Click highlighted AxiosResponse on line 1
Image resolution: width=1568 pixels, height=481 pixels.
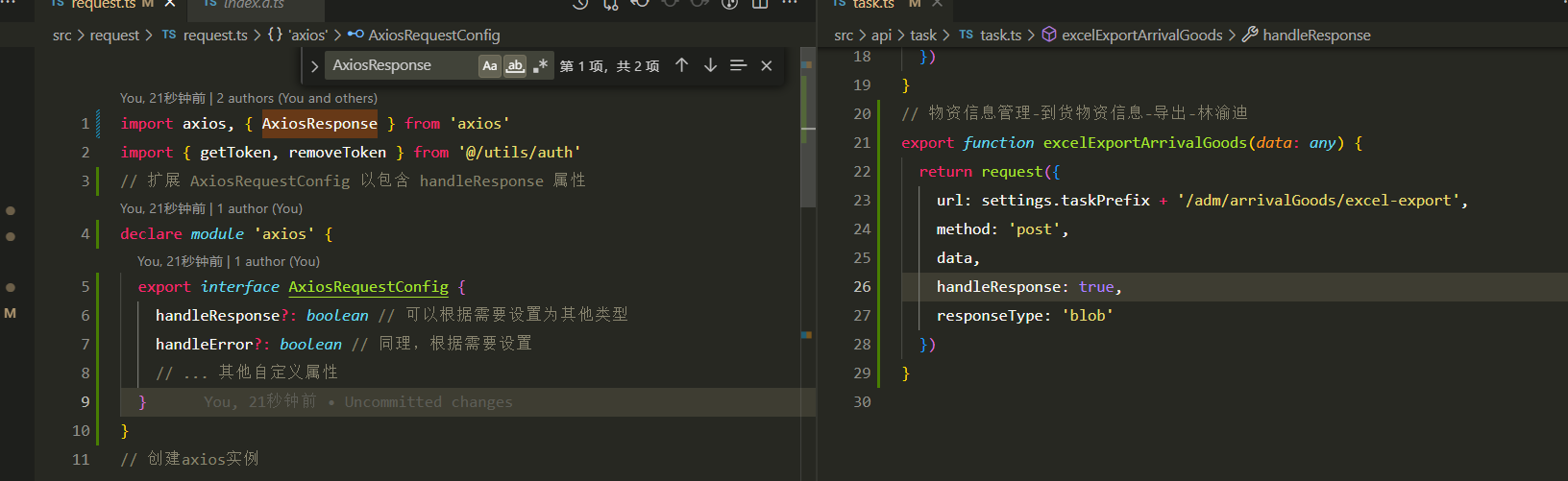(x=320, y=124)
